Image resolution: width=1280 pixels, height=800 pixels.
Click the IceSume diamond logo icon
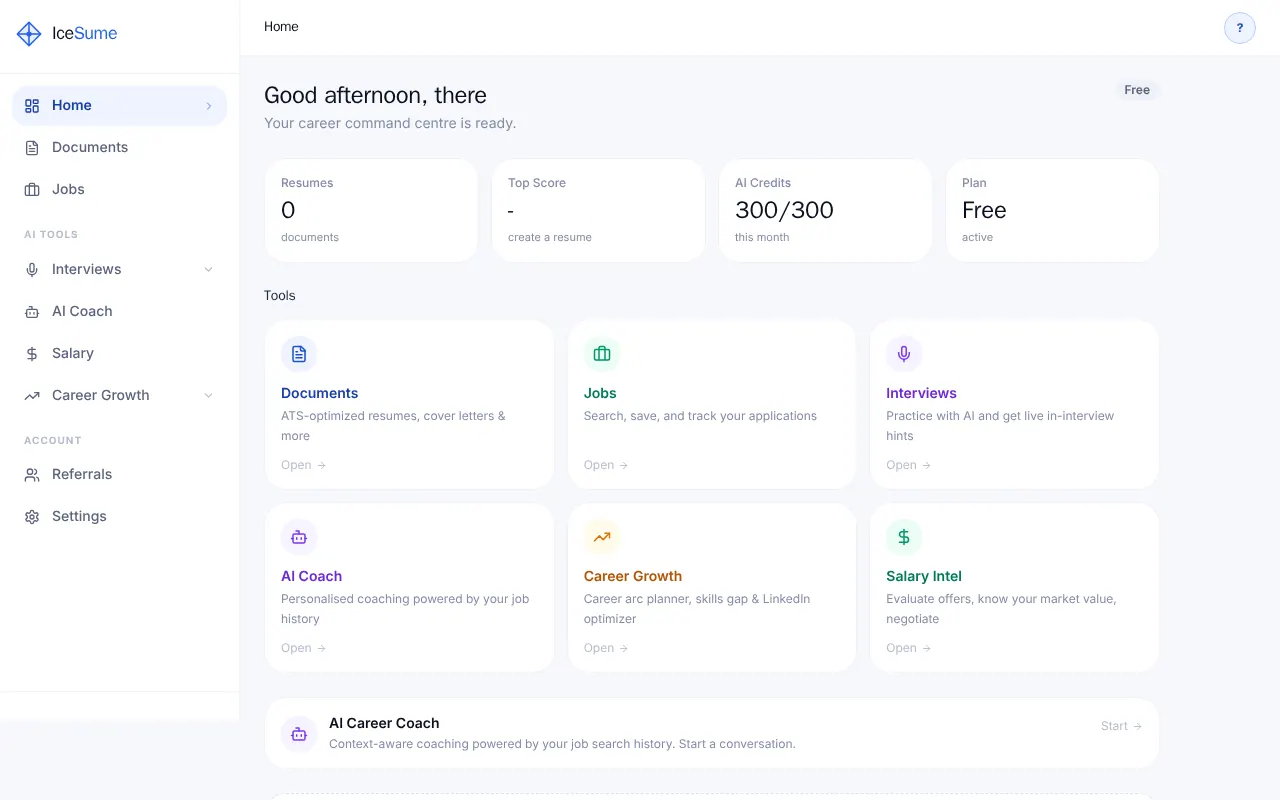29,34
